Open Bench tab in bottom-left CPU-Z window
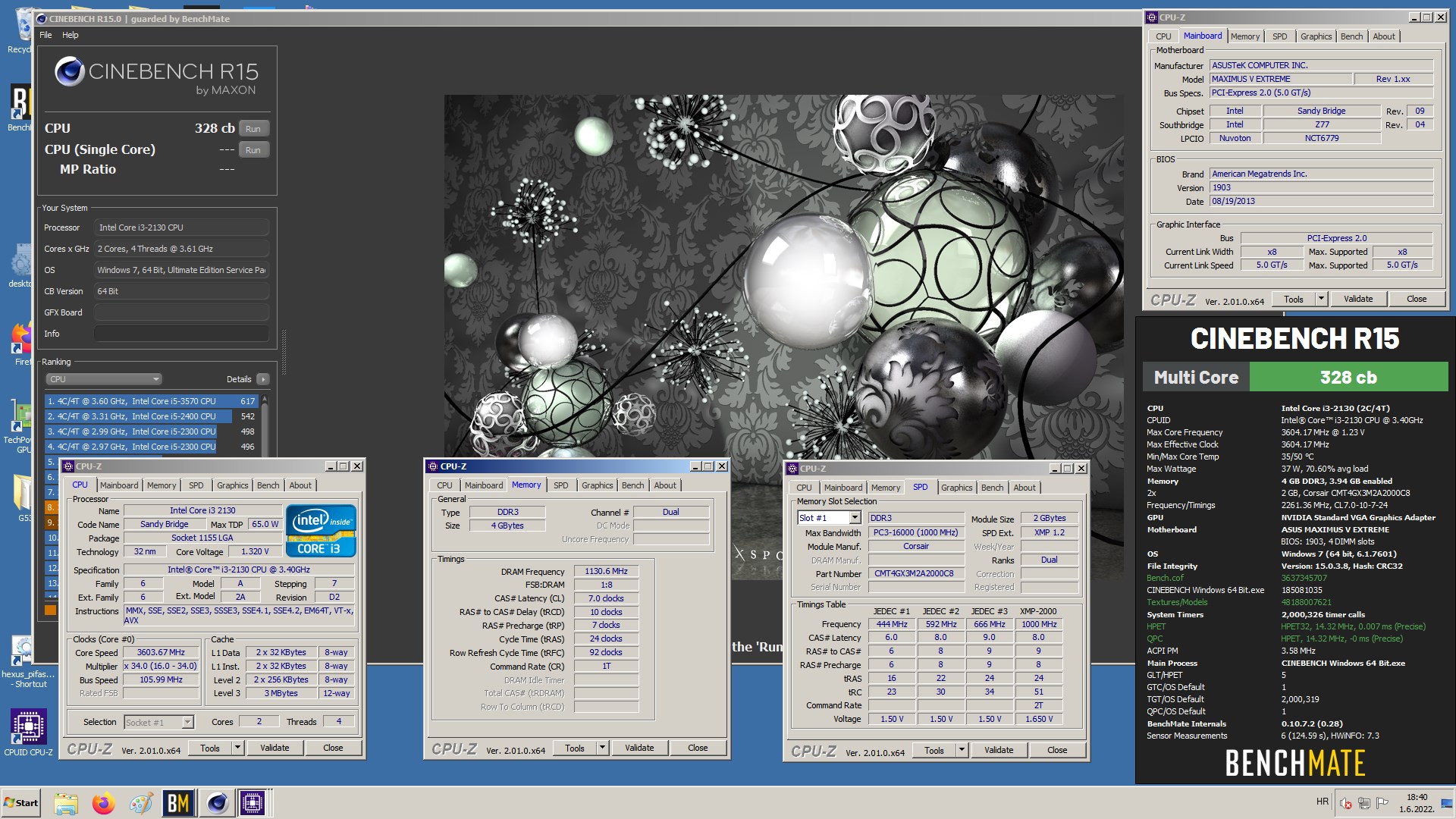This screenshot has height=819, width=1456. [x=268, y=485]
